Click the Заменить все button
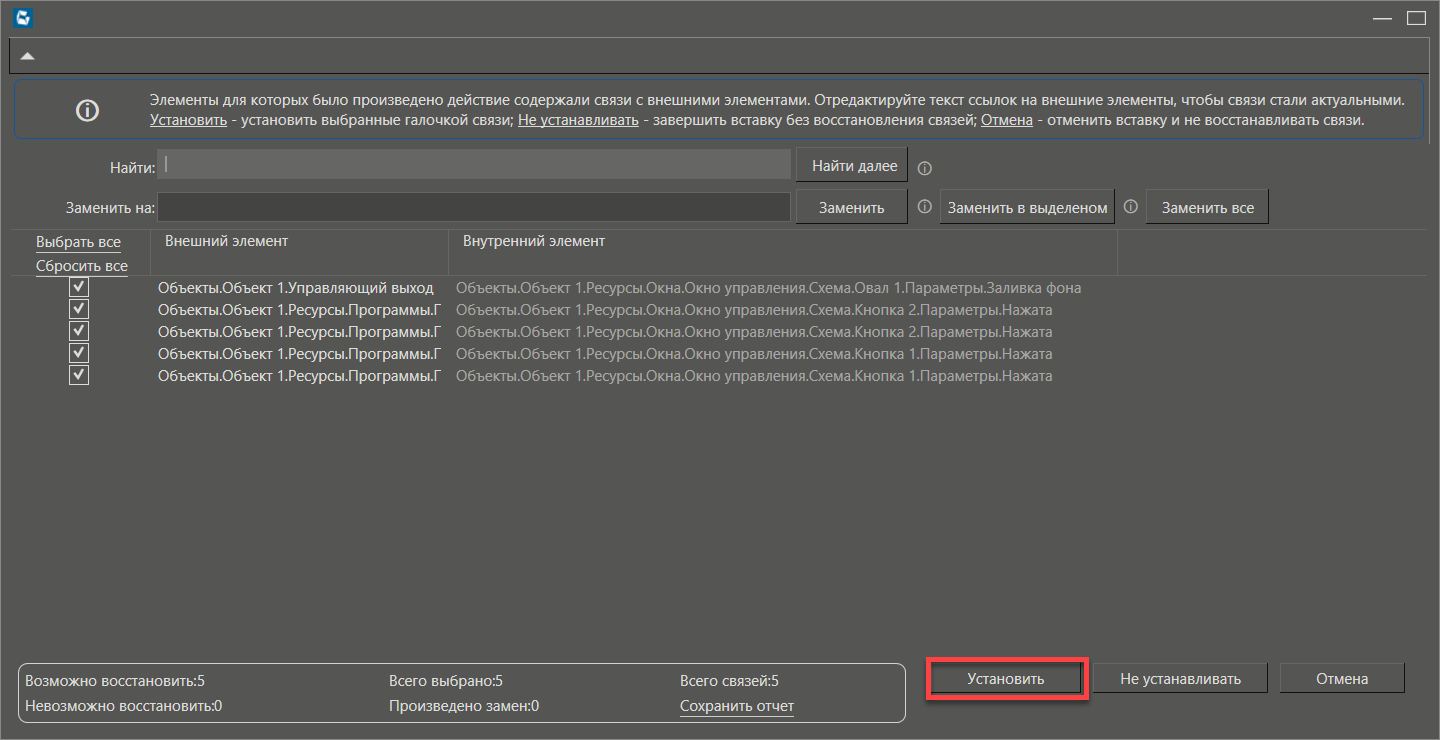 click(x=1207, y=208)
